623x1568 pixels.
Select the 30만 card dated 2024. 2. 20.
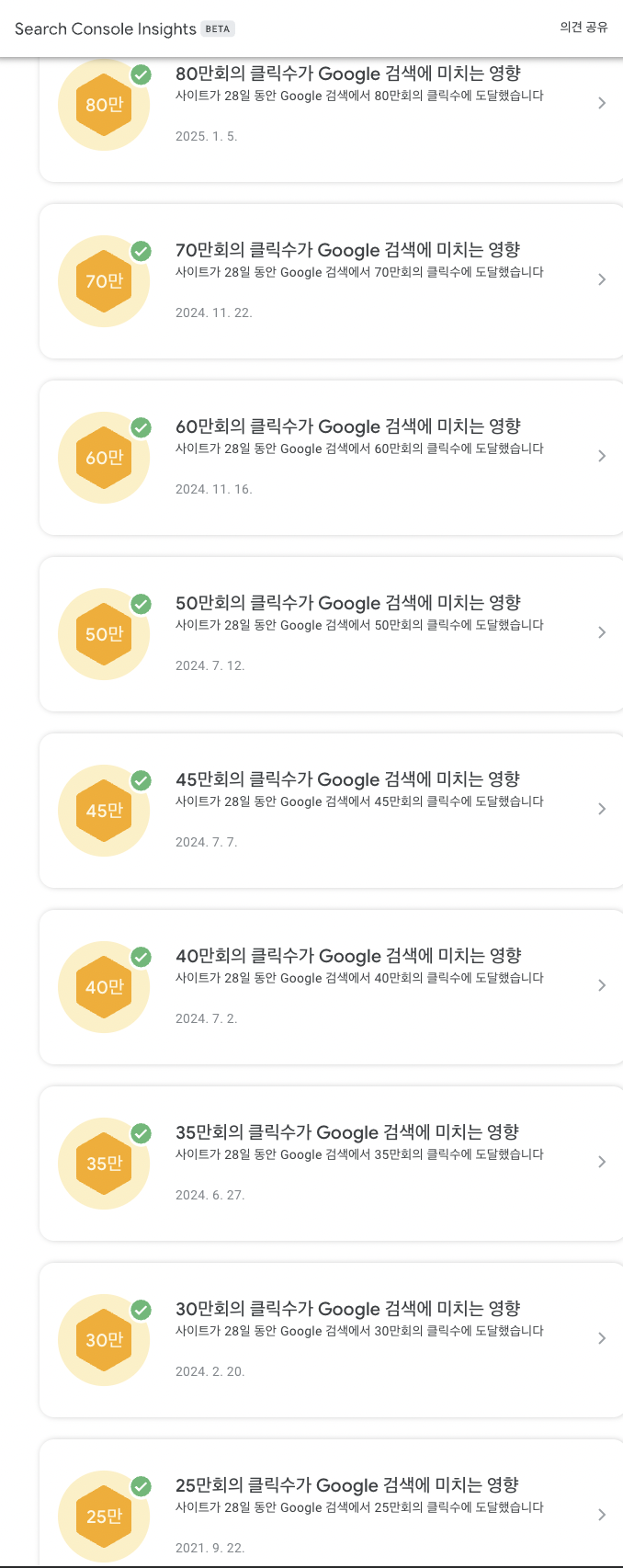331,1340
